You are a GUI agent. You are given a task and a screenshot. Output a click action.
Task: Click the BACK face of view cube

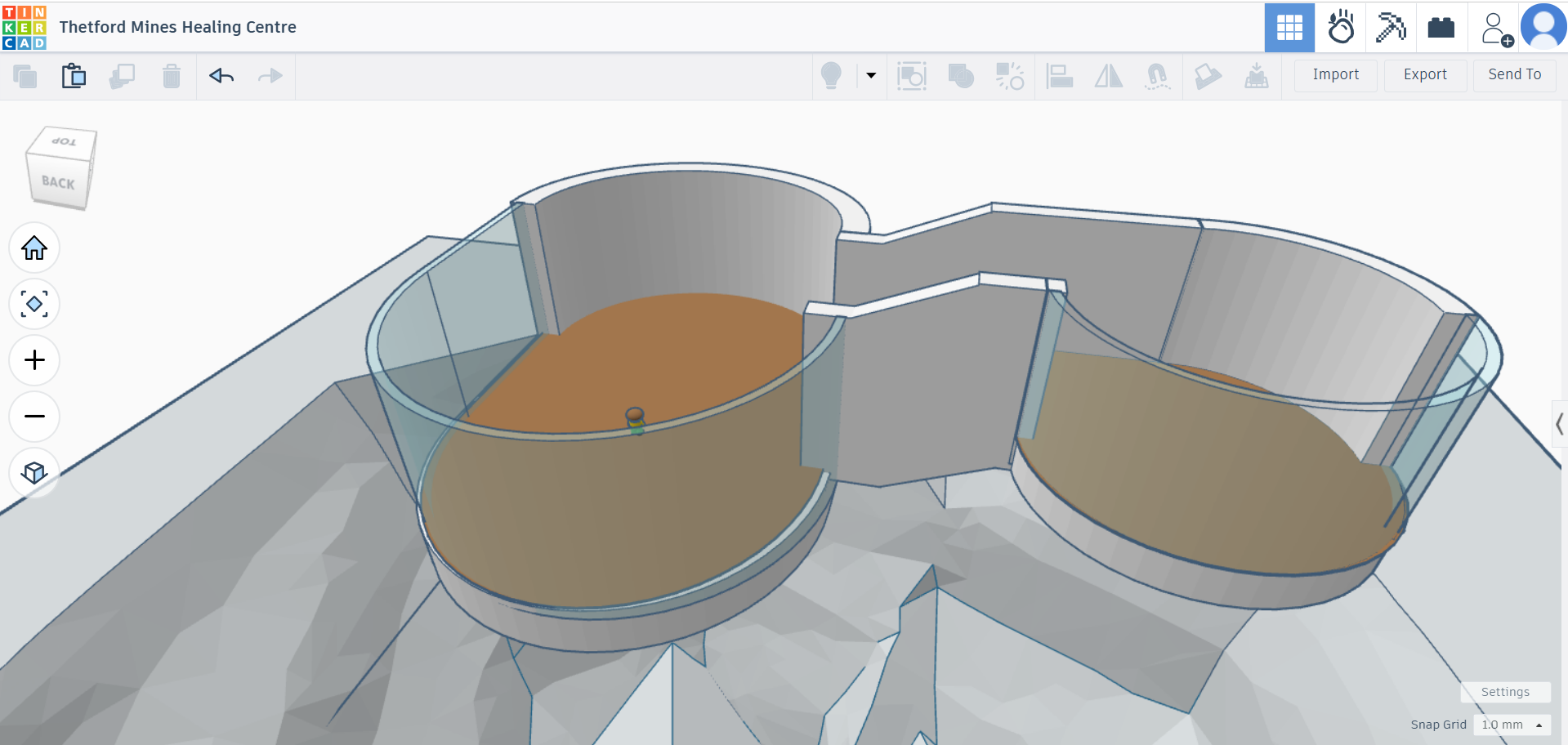click(58, 181)
